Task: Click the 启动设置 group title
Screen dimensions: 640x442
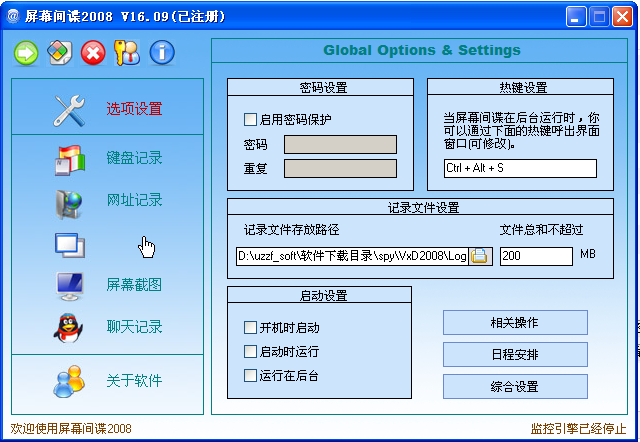Action: (323, 295)
